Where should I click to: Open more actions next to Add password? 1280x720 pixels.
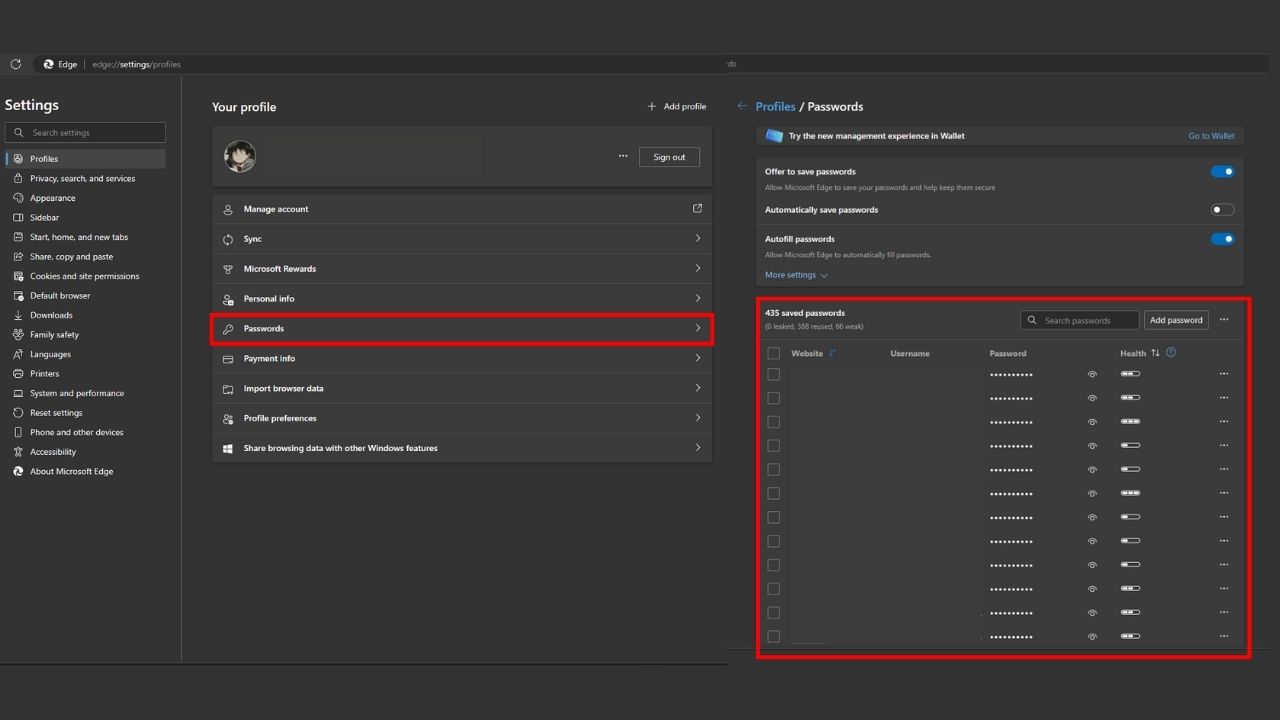[1224, 320]
